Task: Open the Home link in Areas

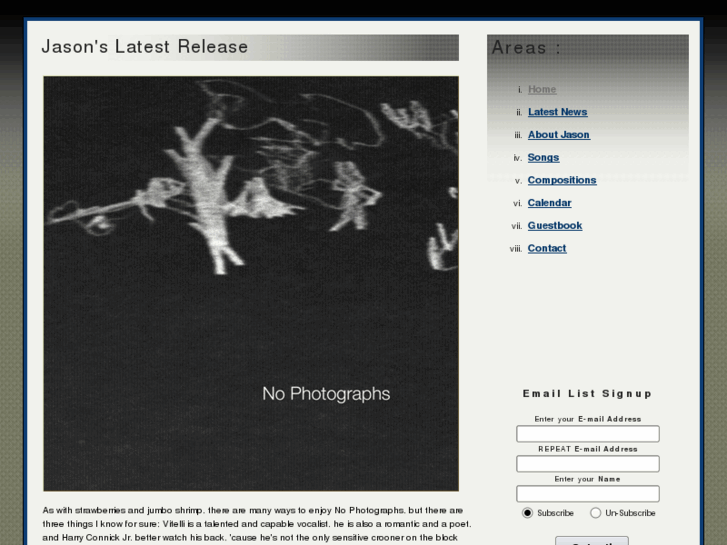Action: click(542, 89)
